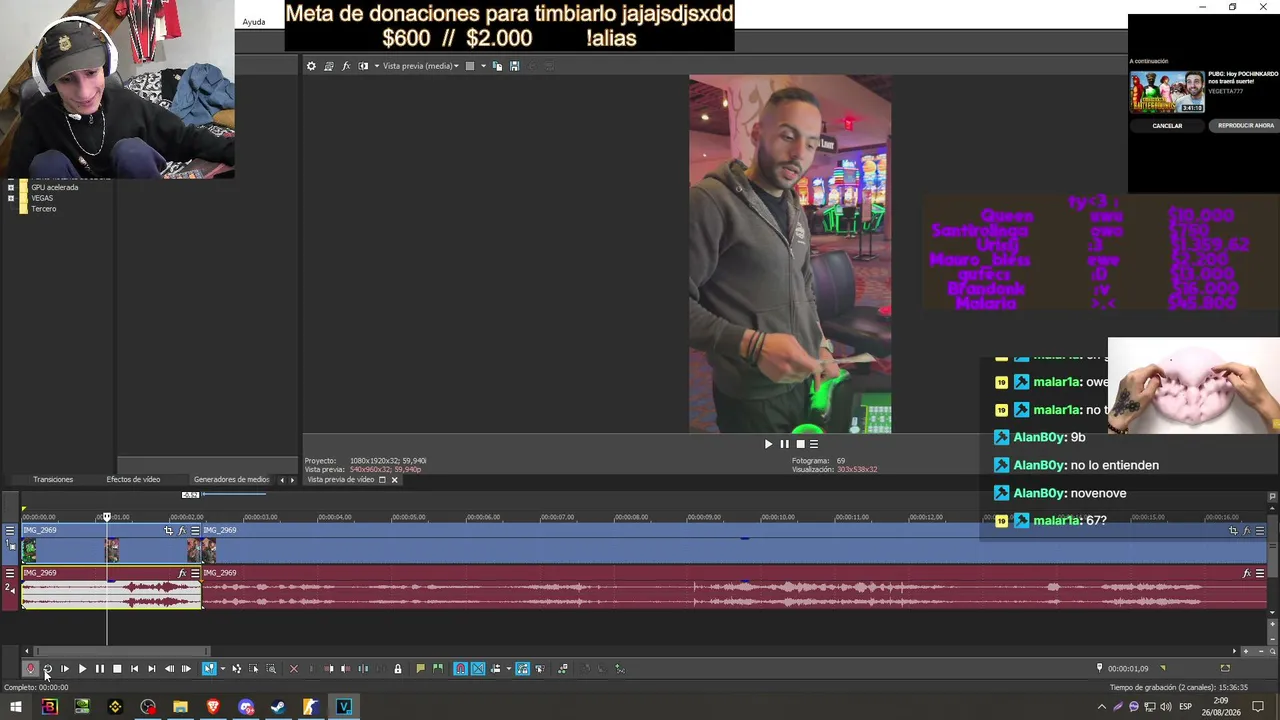Open split screen view dropdown arrow
The height and width of the screenshot is (720, 1280).
tap(376, 66)
